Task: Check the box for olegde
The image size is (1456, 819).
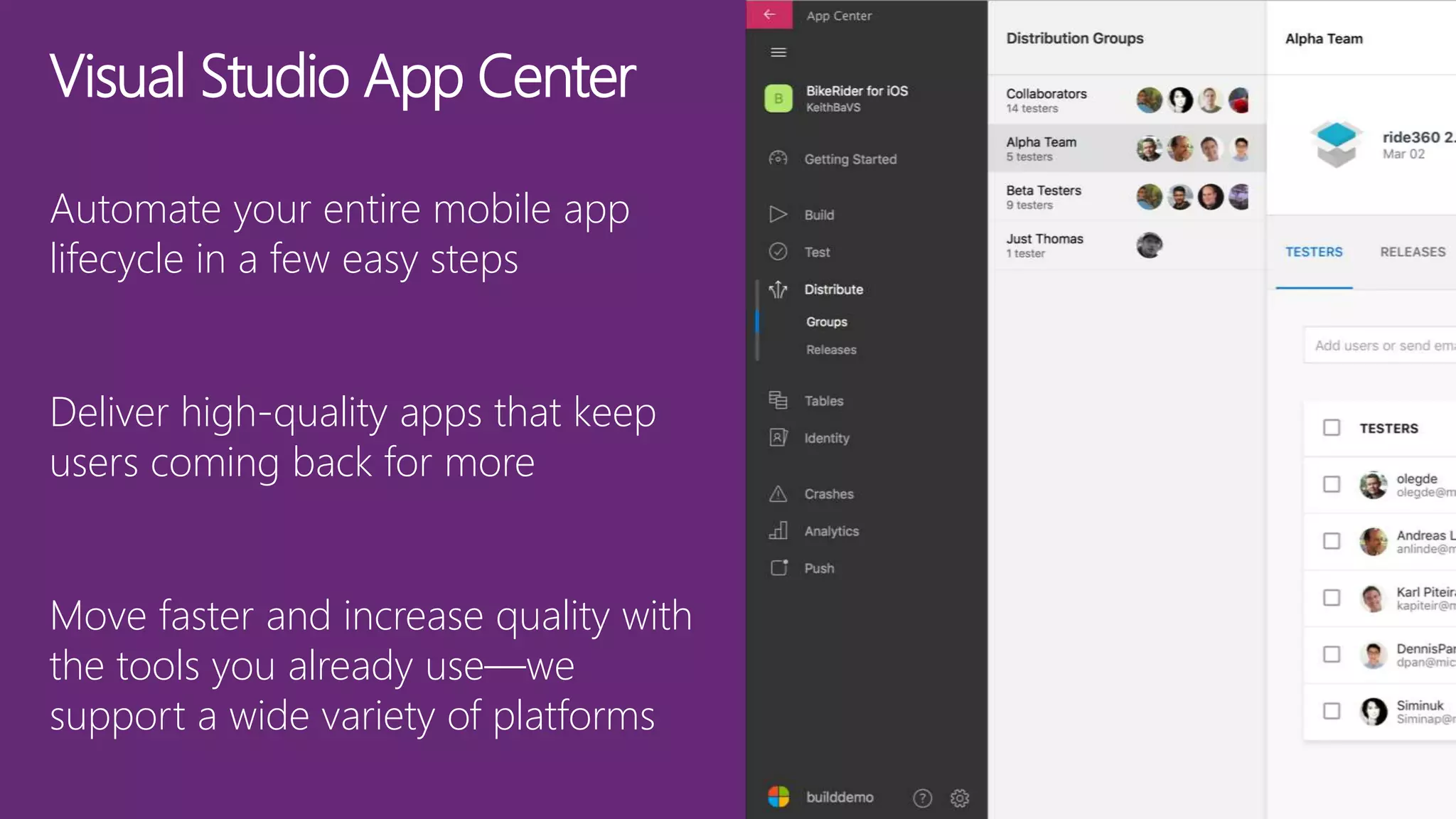Action: (x=1332, y=484)
